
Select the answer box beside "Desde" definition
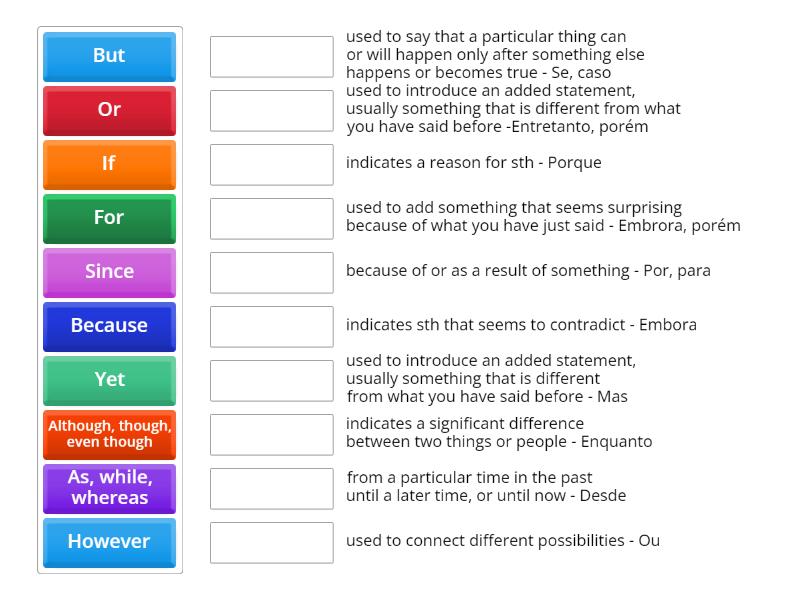[x=271, y=487]
